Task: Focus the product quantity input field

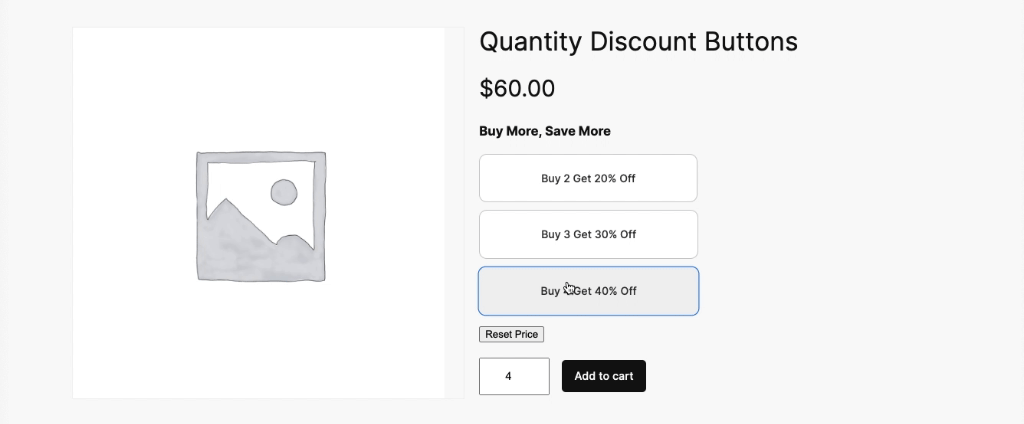Action: [x=514, y=376]
